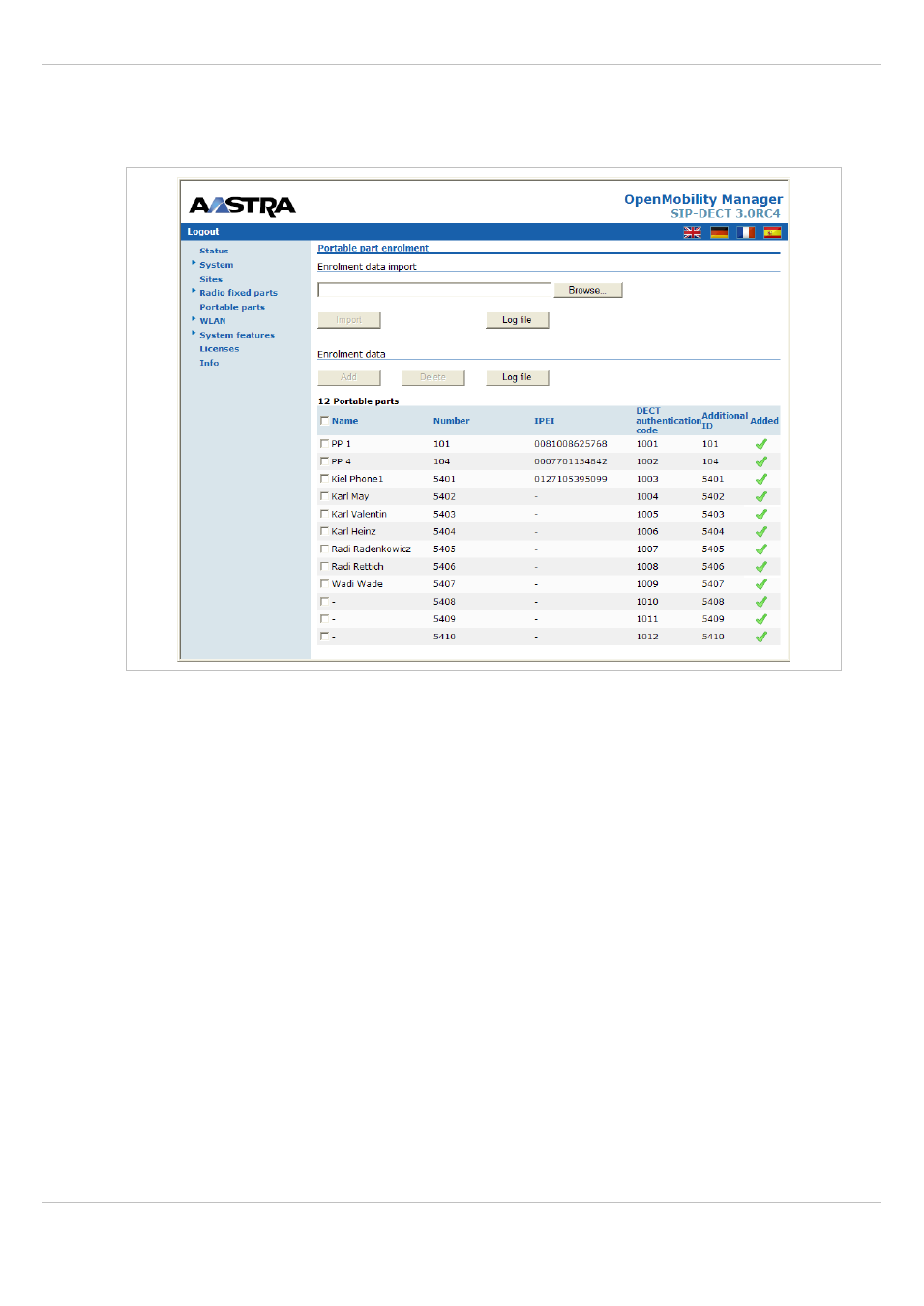Viewport: 924px width, 1306px height.
Task: Check the box for PP 1
Action: pos(324,443)
